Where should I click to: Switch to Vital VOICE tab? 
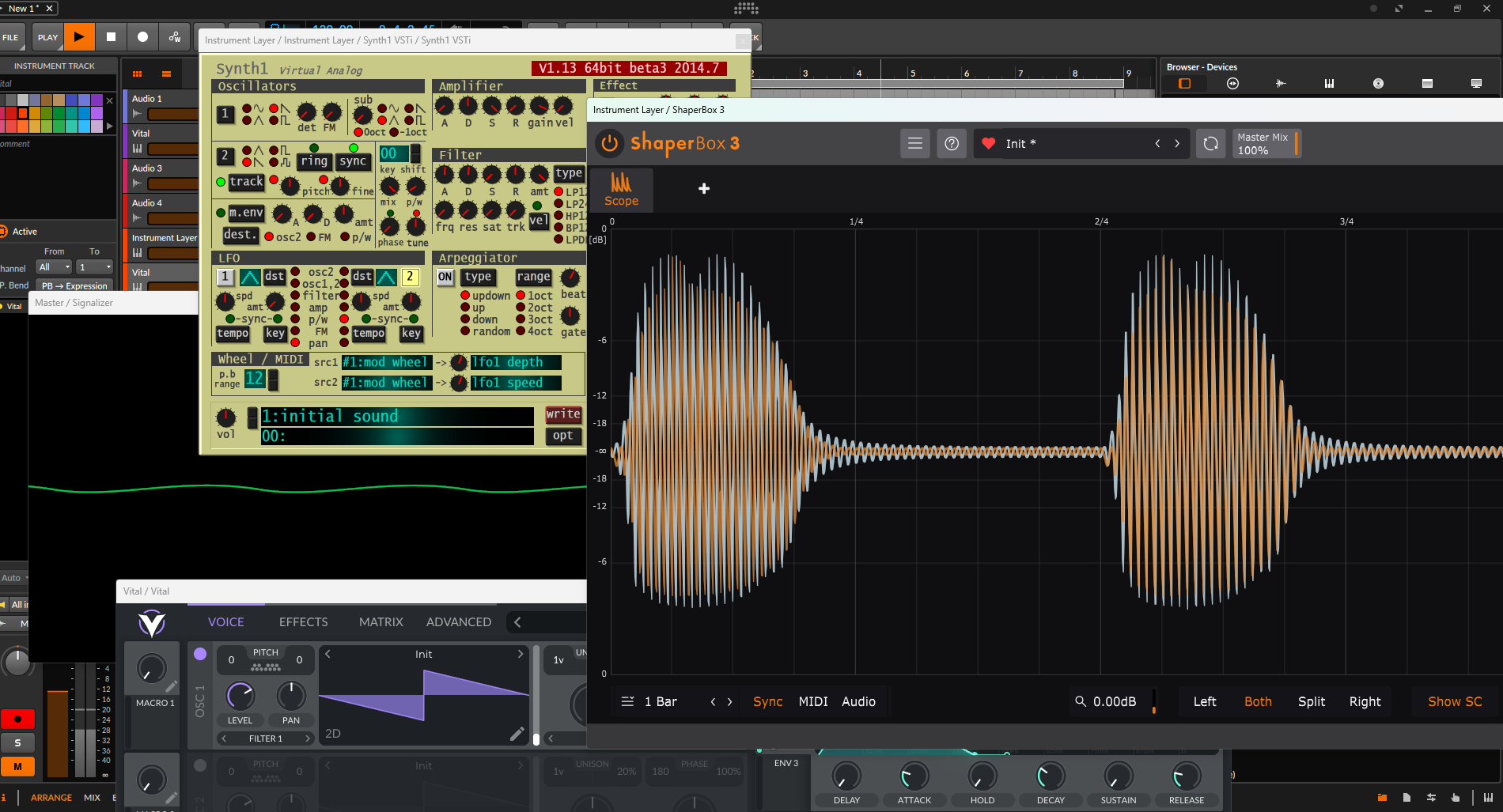click(225, 622)
